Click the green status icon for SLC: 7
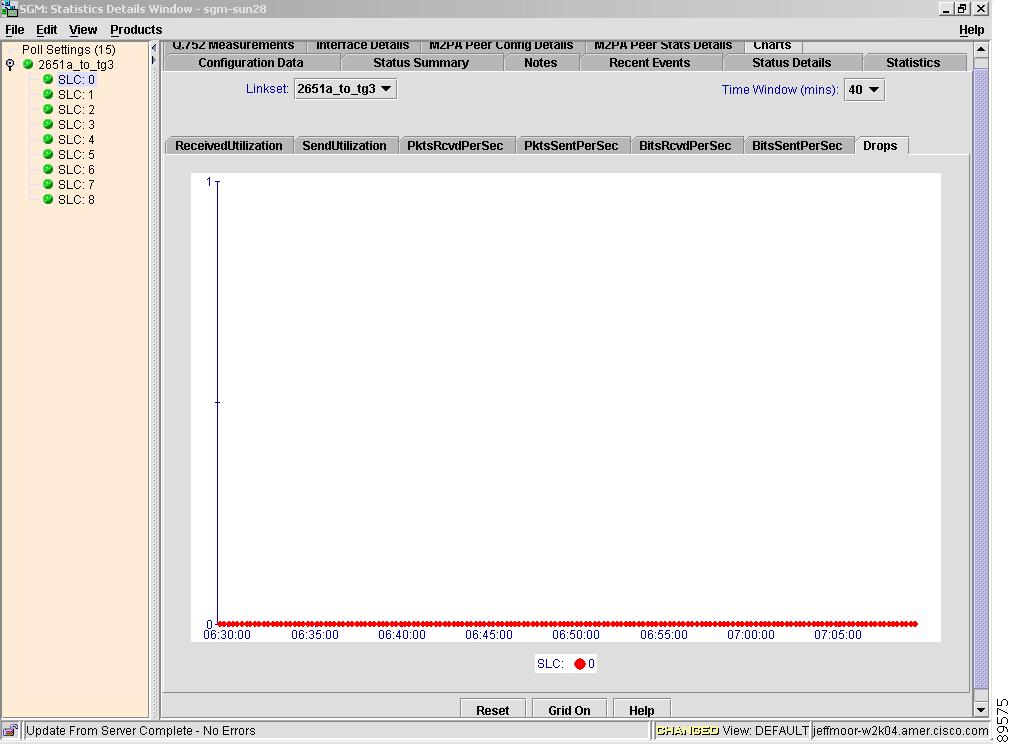 coord(48,184)
